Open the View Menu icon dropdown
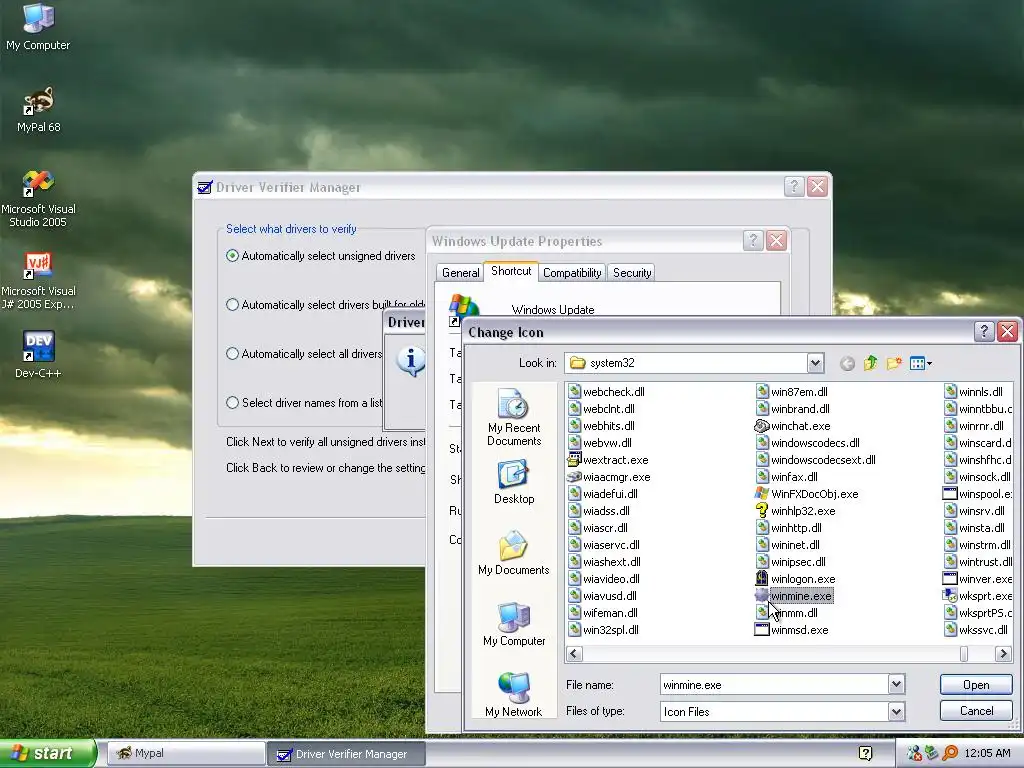The image size is (1024, 768). tap(921, 363)
